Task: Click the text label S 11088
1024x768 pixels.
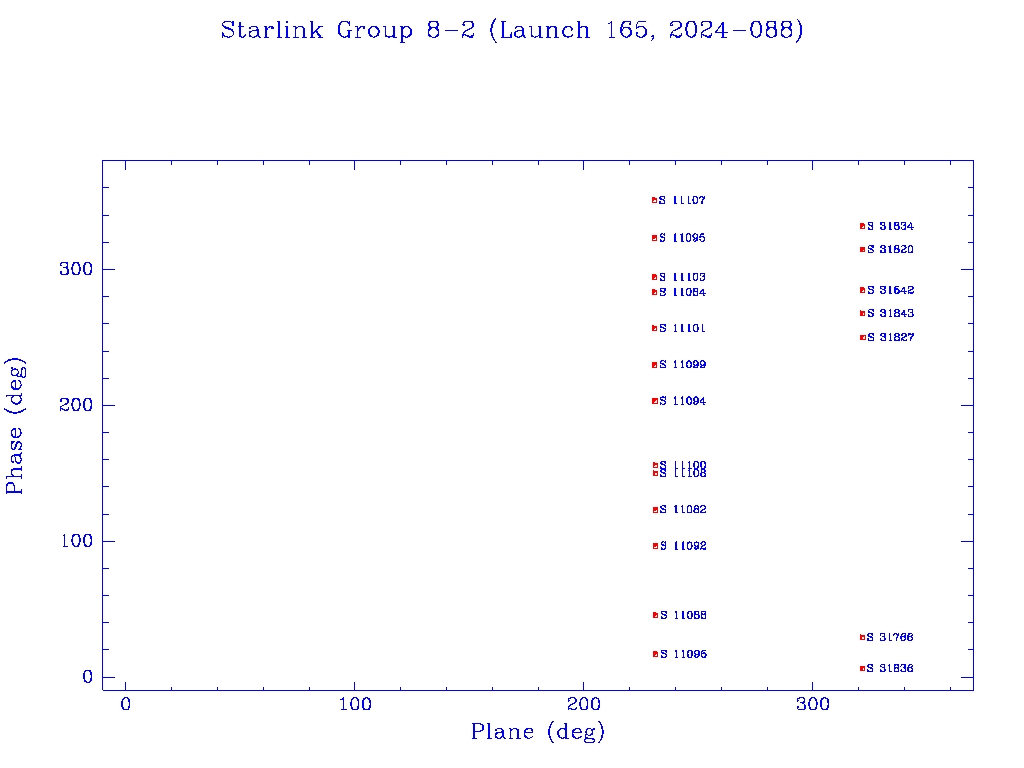Action: (684, 616)
